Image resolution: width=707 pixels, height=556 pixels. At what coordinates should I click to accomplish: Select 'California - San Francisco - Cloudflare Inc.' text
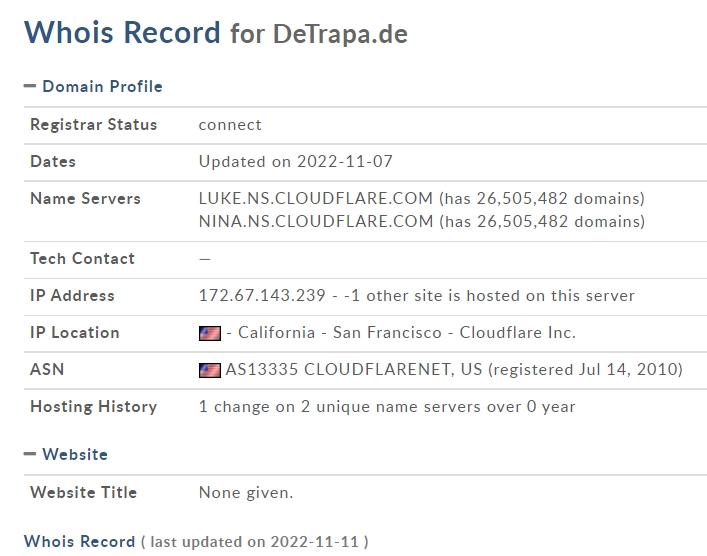(407, 332)
